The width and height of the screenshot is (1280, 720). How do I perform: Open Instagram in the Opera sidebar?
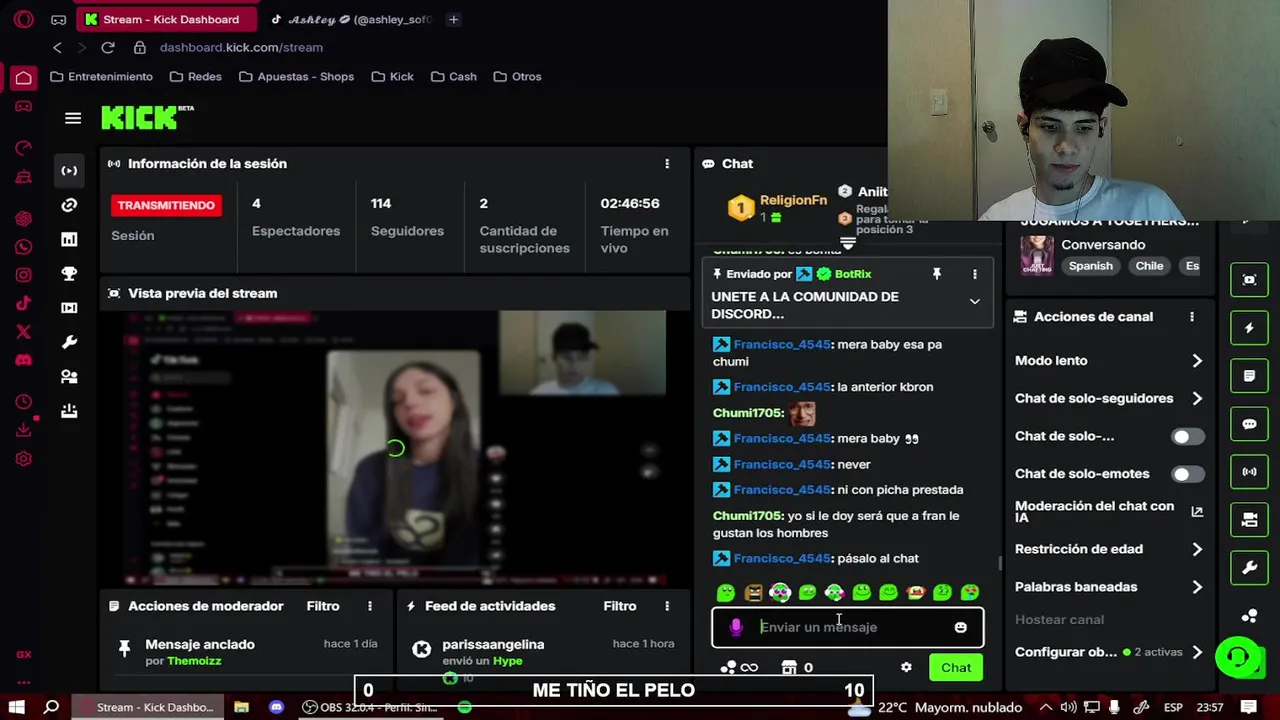(23, 275)
